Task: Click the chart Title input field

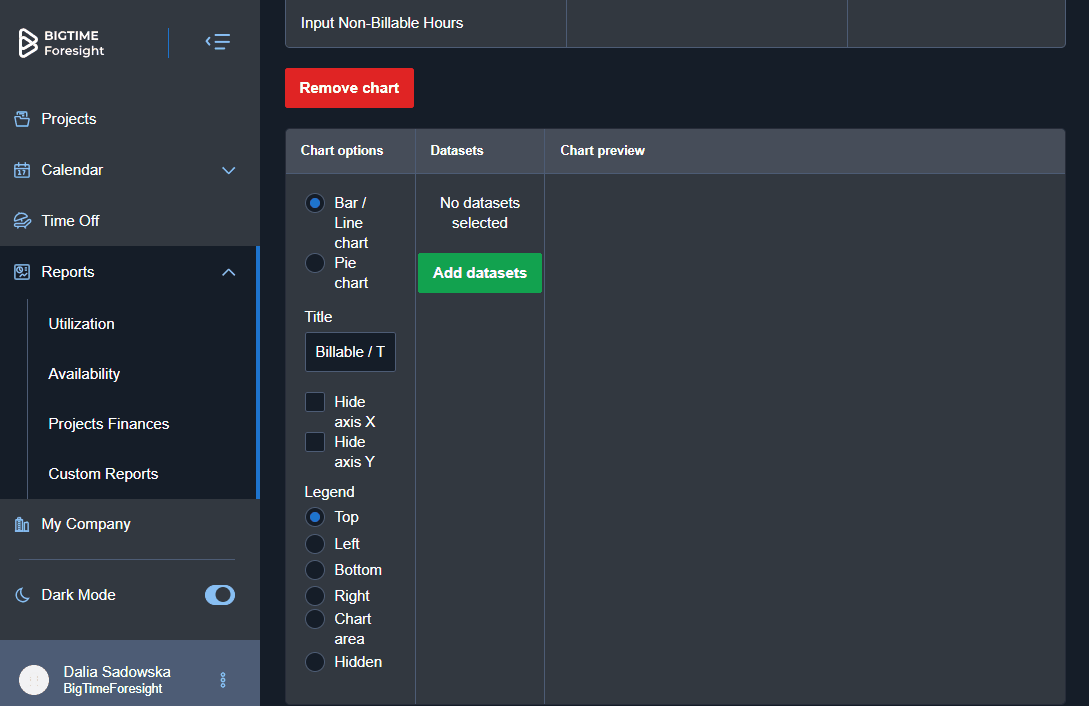Action: coord(350,352)
